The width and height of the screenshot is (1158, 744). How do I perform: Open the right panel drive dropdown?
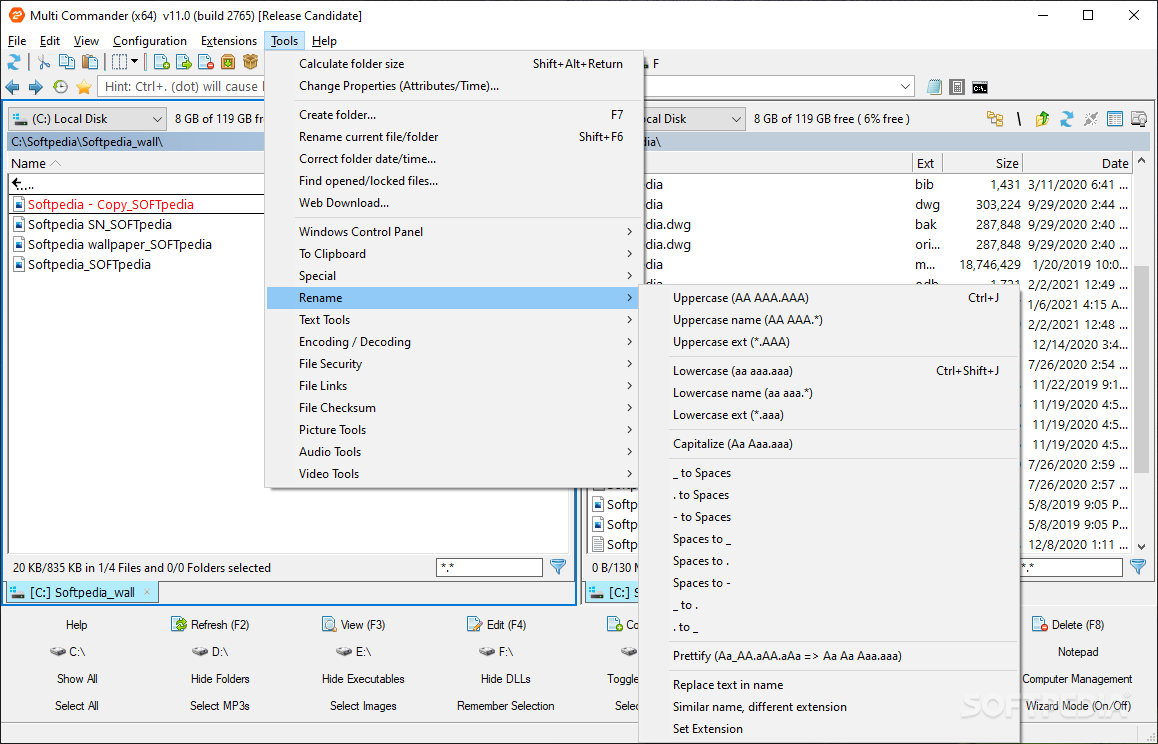pyautogui.click(x=736, y=119)
